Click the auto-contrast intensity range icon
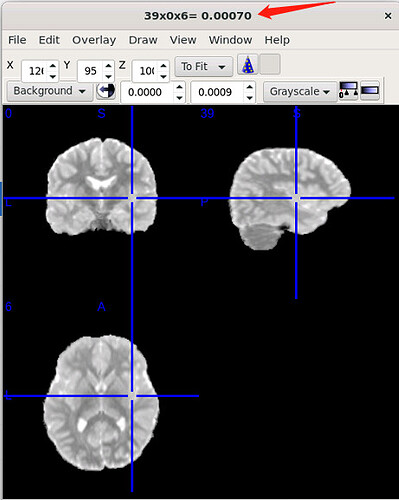This screenshot has width=399, height=500. pyautogui.click(x=348, y=91)
